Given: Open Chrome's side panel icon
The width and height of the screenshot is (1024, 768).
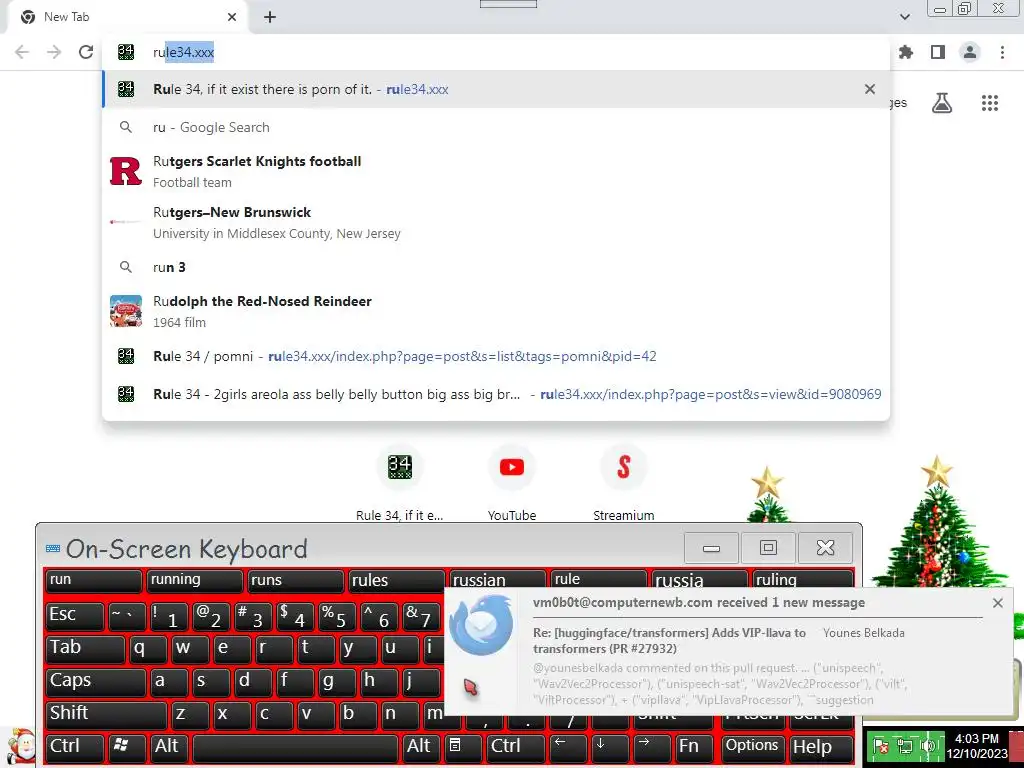Looking at the screenshot, I should point(938,52).
